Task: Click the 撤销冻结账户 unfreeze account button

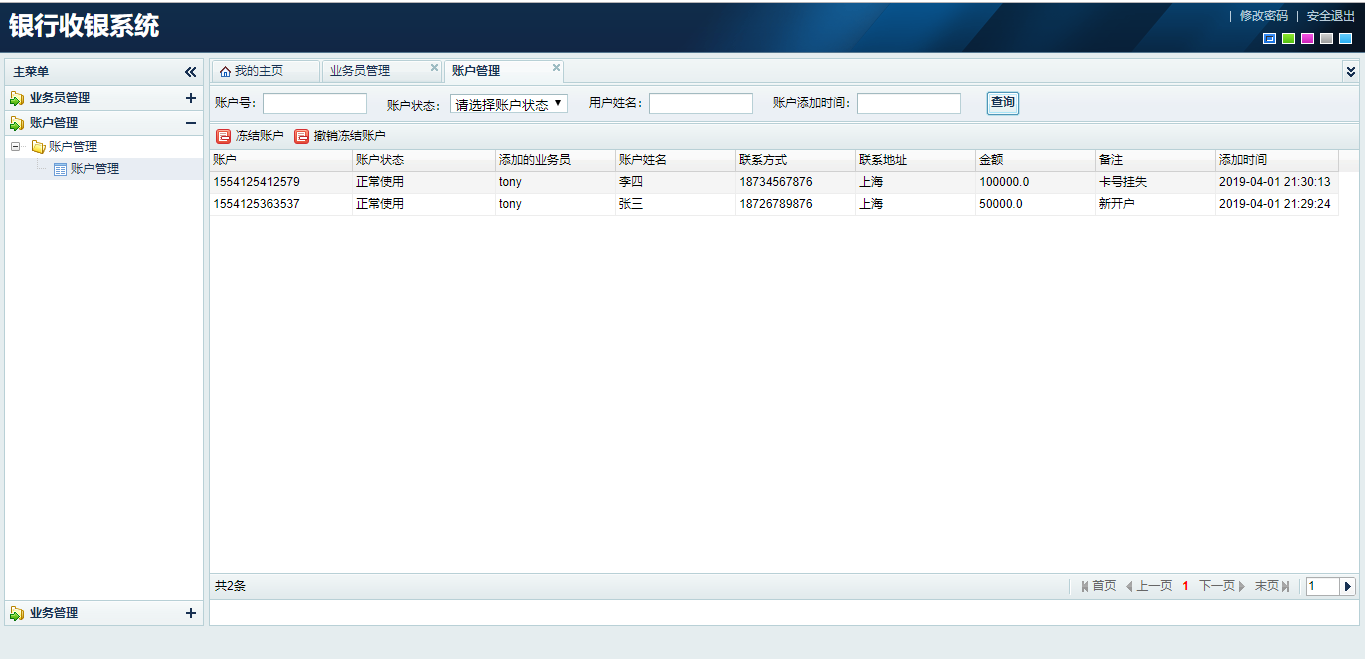Action: coord(340,136)
